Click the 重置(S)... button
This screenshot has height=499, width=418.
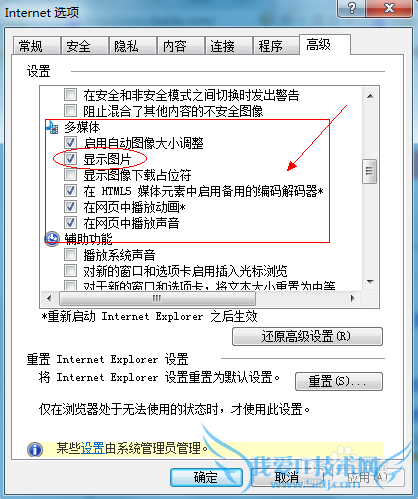click(339, 381)
